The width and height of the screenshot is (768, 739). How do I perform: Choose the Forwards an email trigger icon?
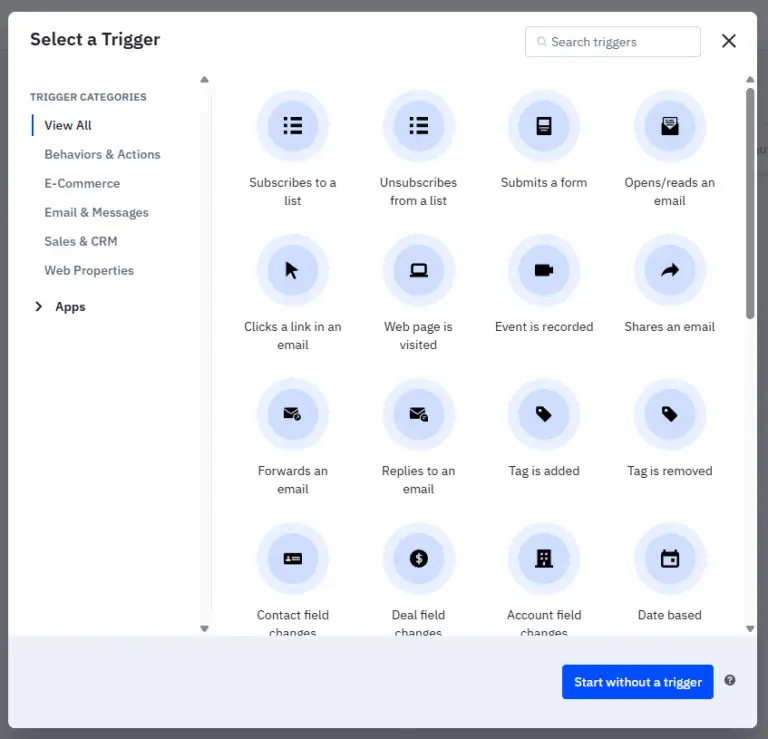tap(292, 414)
